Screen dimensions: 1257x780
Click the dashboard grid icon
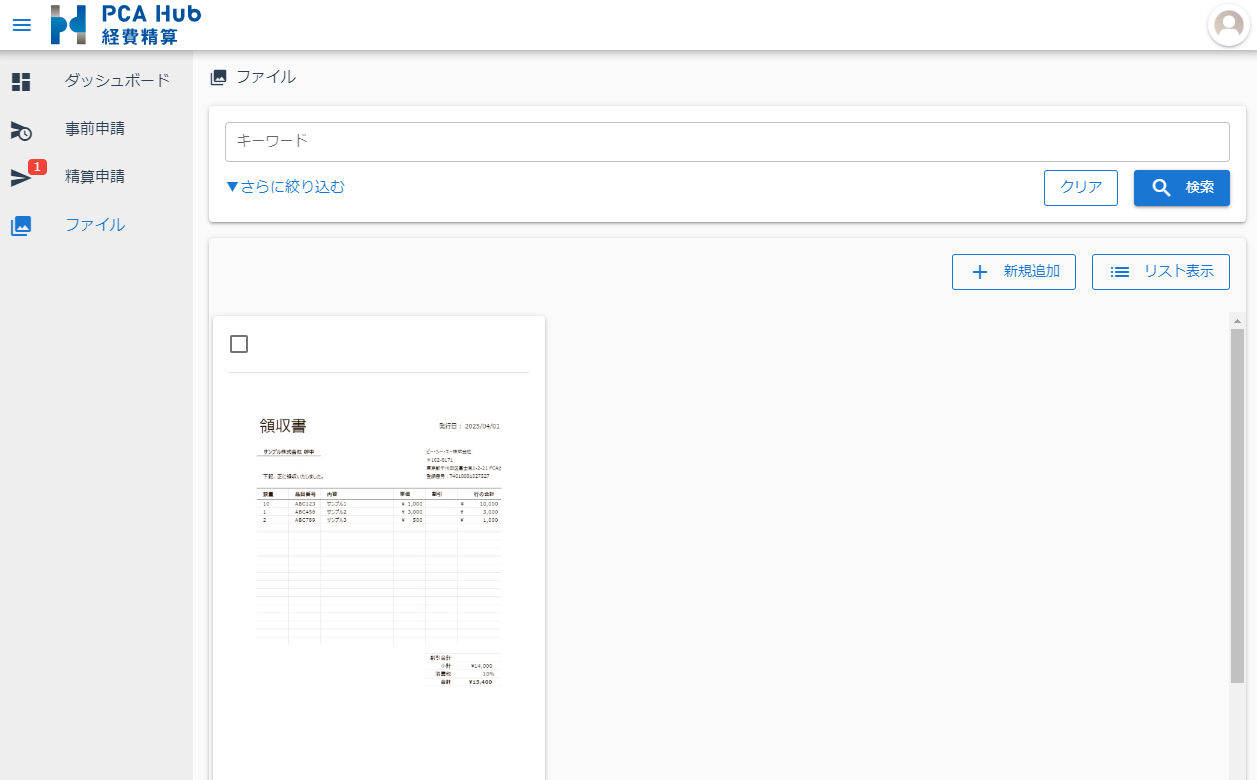[21, 82]
